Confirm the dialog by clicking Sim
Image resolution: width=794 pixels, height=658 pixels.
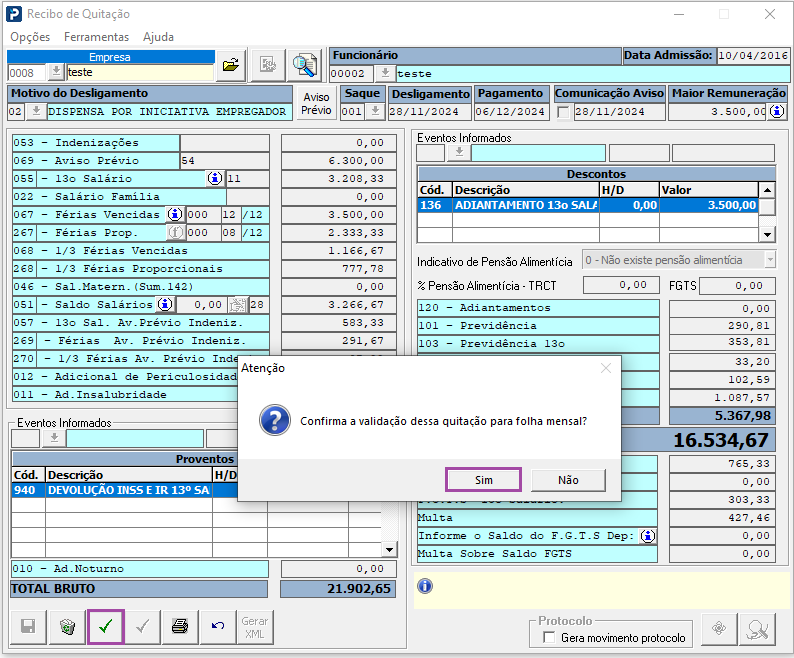coord(483,480)
